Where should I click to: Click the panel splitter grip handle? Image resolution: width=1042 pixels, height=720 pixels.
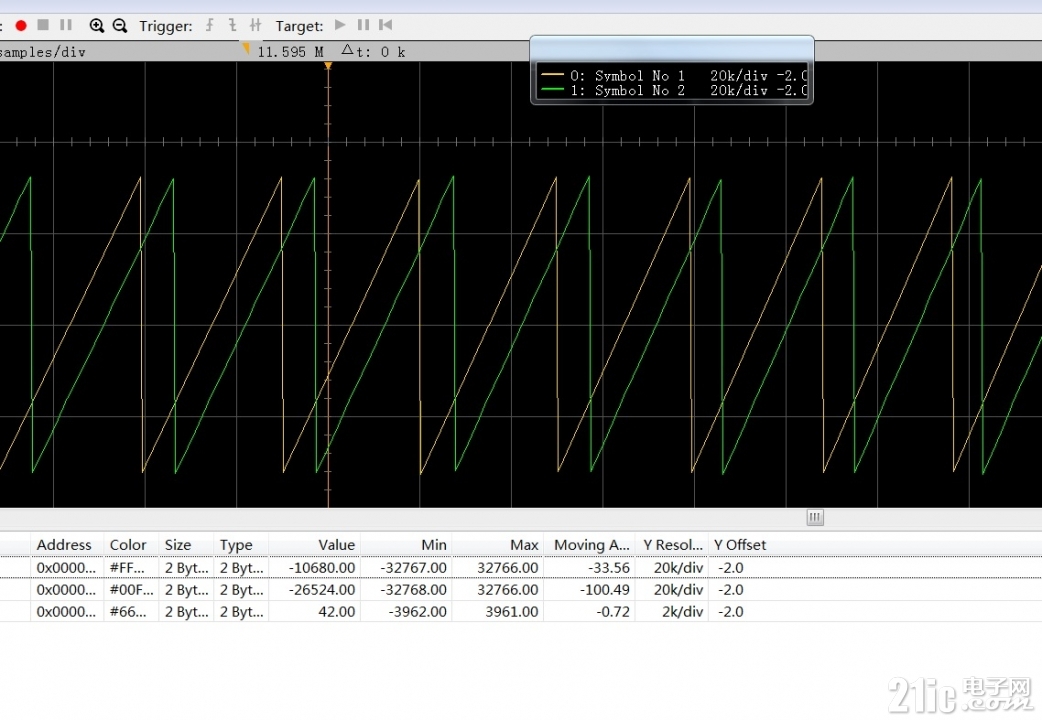click(815, 517)
